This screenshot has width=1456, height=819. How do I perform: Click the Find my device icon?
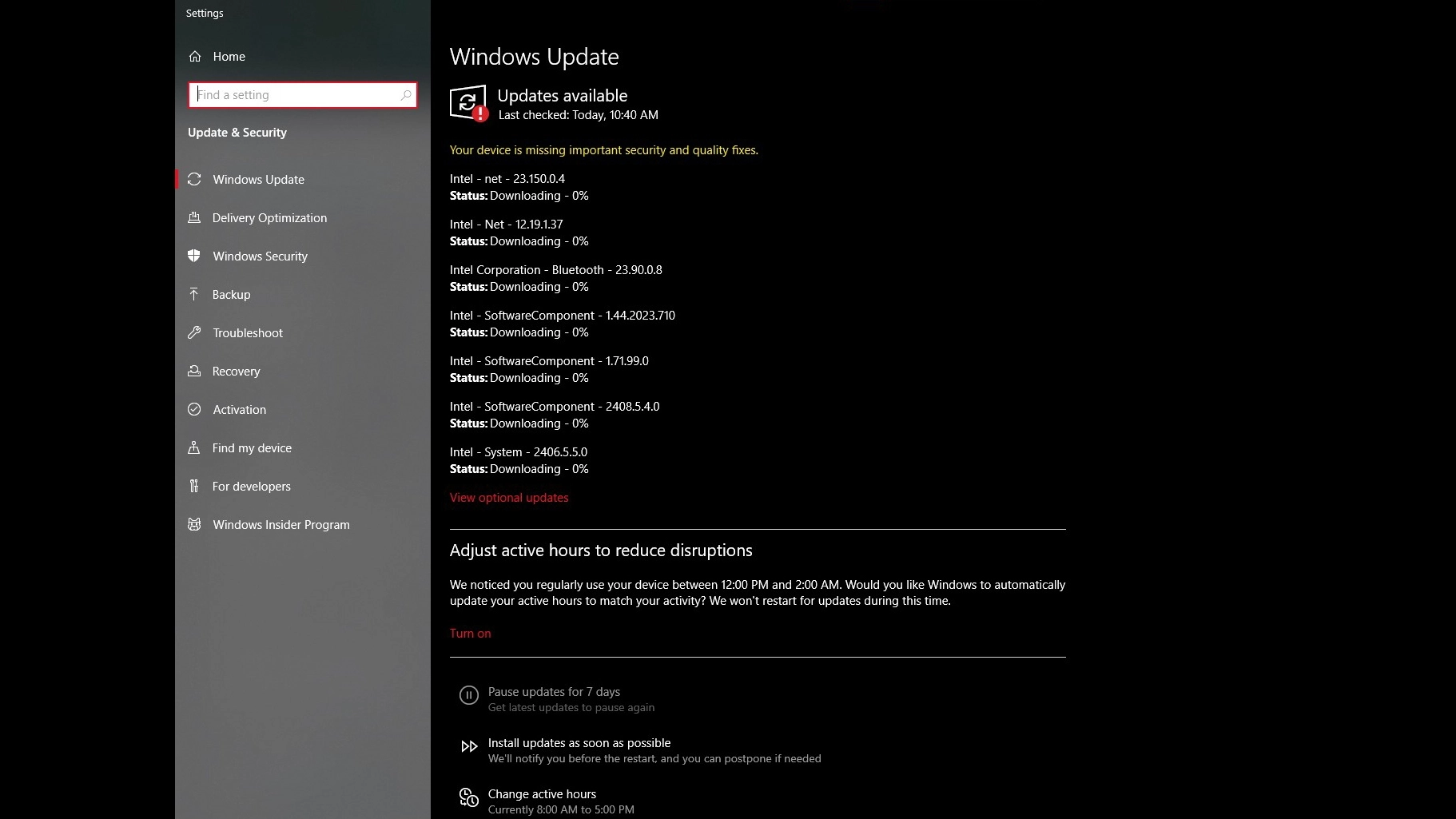pyautogui.click(x=194, y=447)
